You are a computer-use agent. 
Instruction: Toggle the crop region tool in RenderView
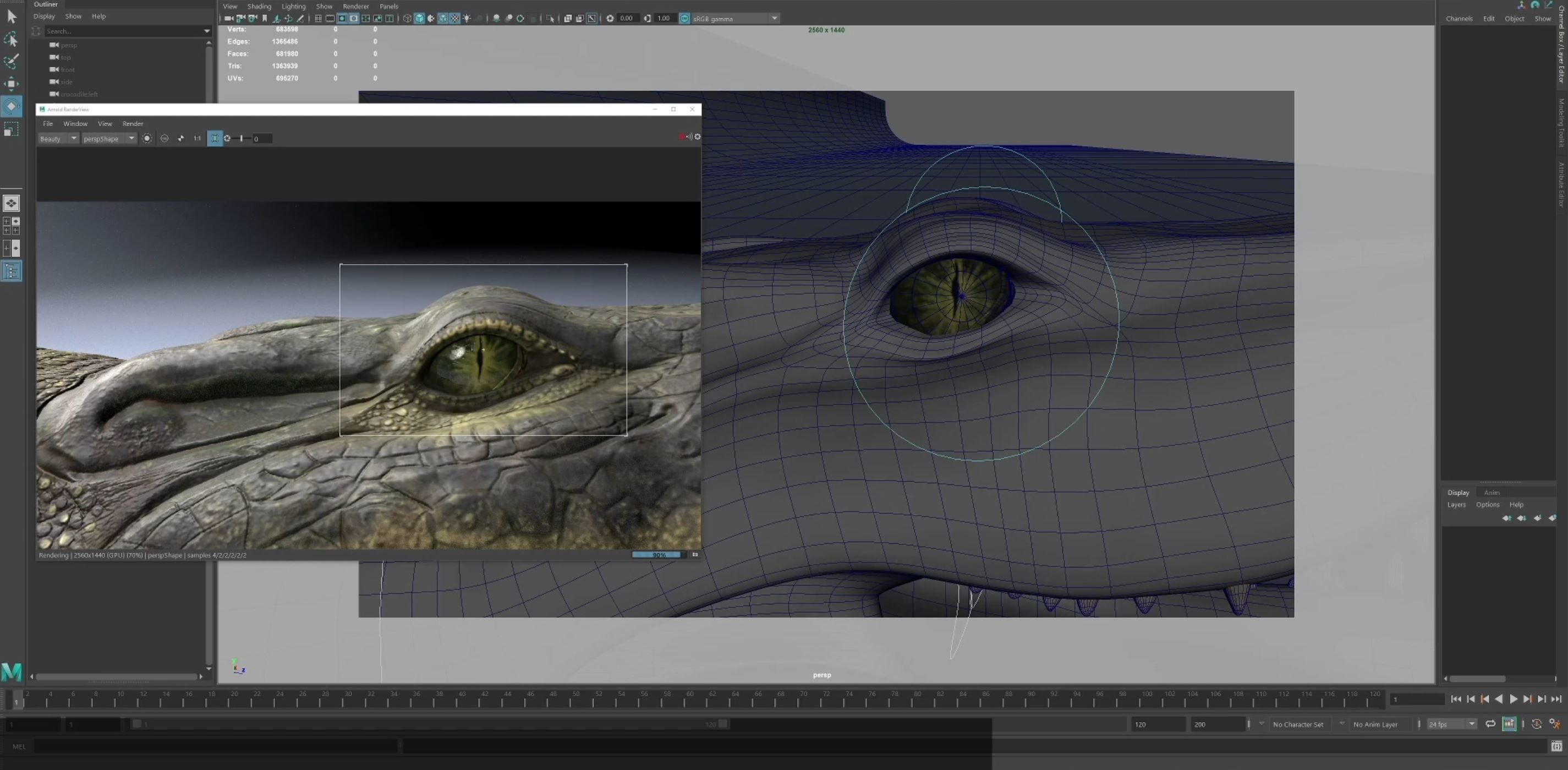(215, 139)
